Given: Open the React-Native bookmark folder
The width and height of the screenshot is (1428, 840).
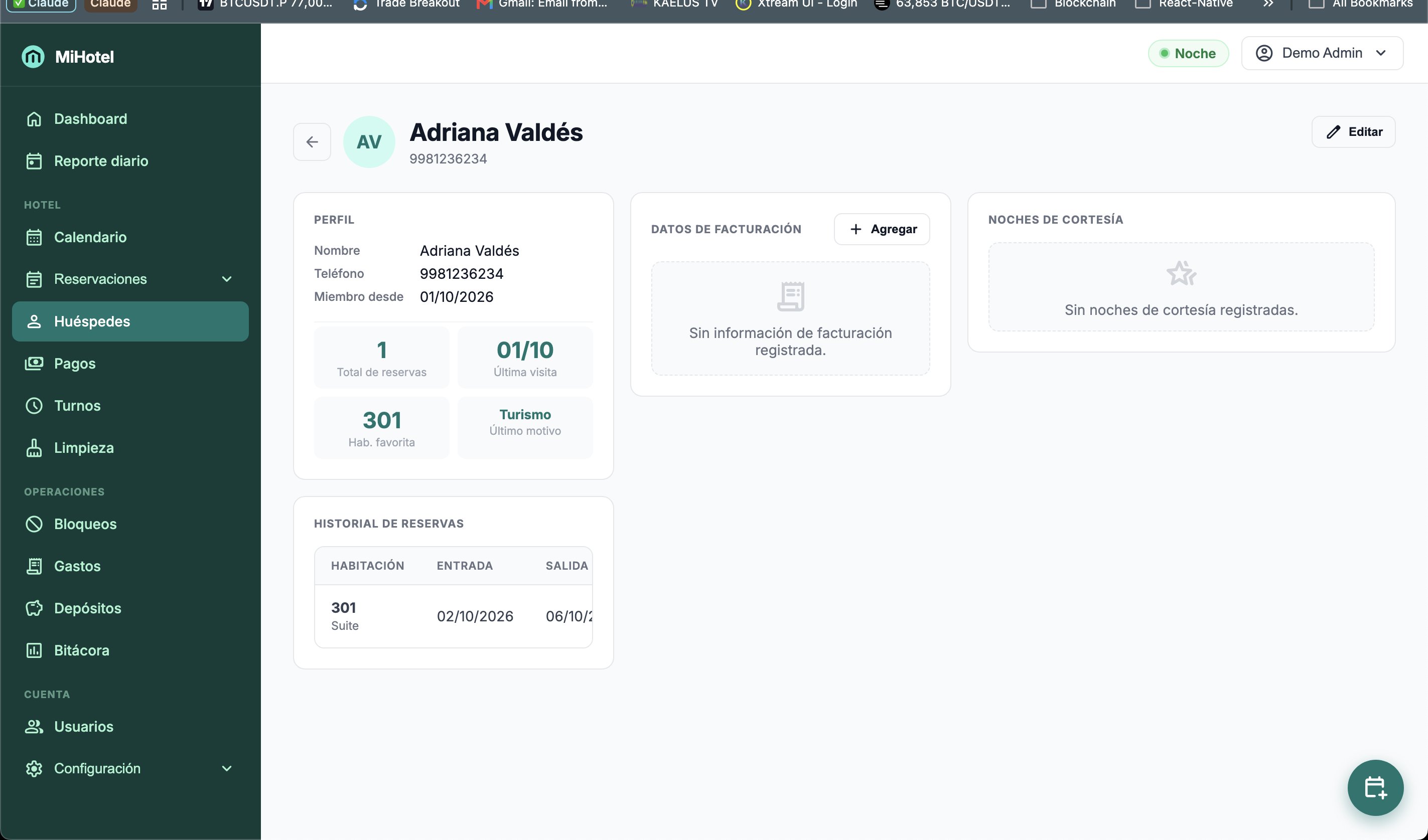Looking at the screenshot, I should pos(1184,4).
